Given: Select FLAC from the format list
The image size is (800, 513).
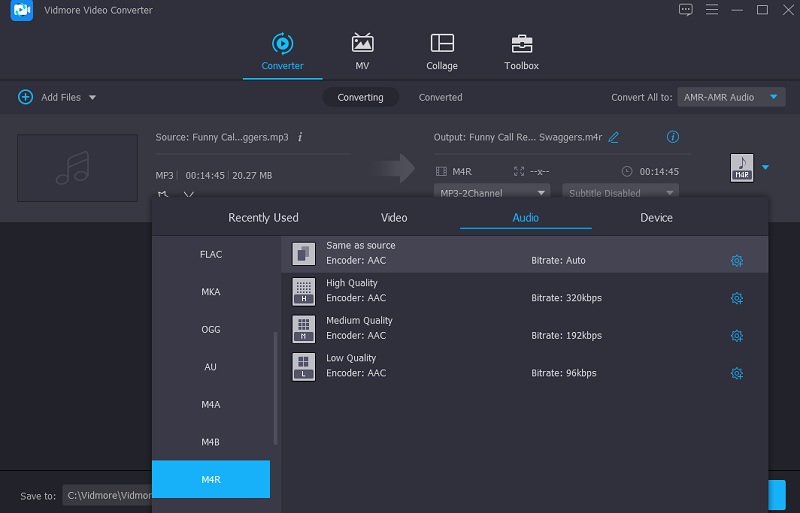Looking at the screenshot, I should (211, 254).
